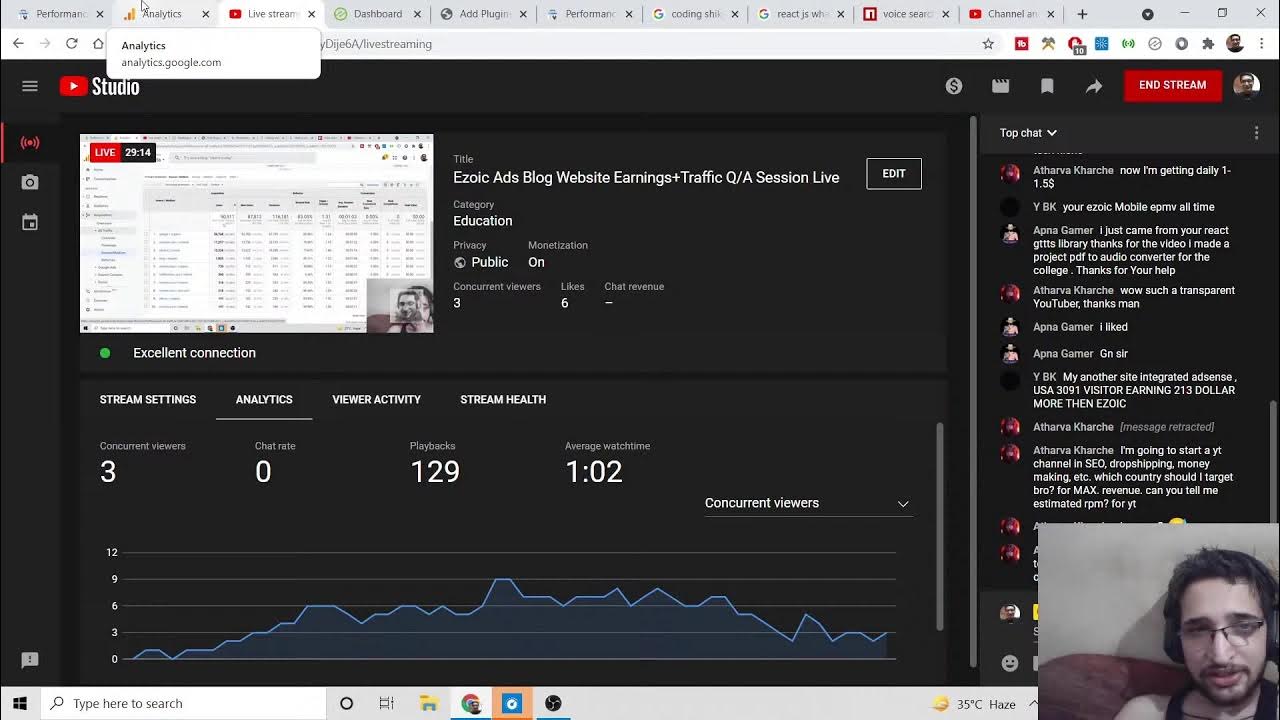Select the Stream icon in left sidebar
Image resolution: width=1280 pixels, height=720 pixels.
(30, 142)
